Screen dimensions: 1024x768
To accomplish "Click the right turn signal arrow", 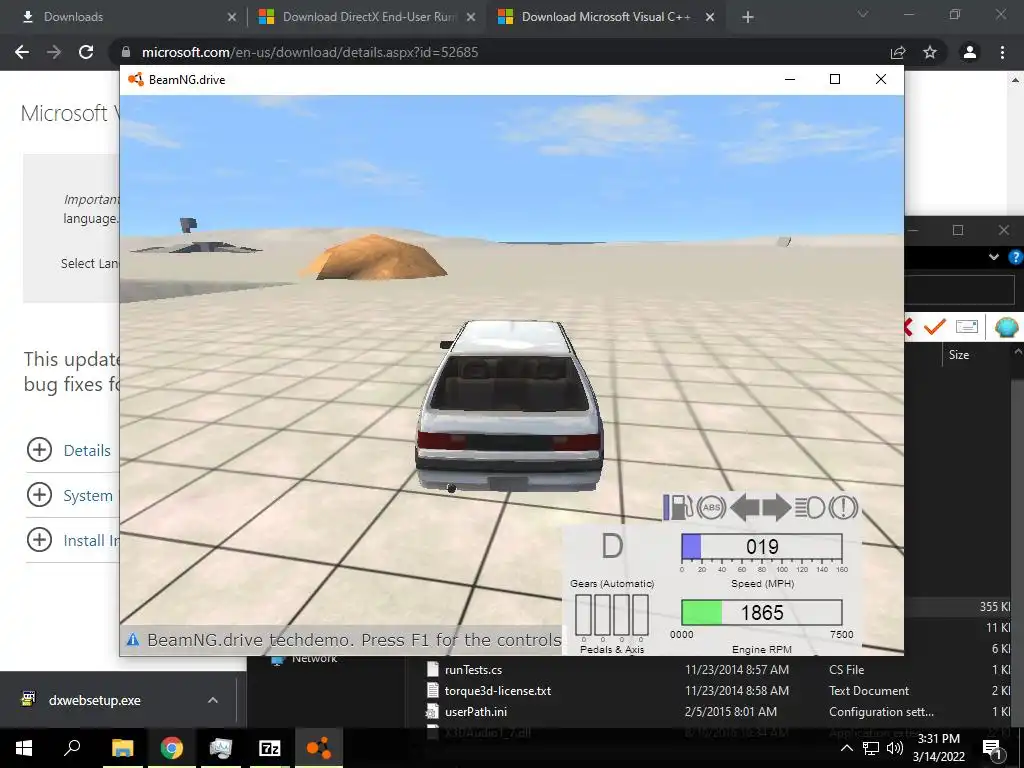I will click(x=776, y=507).
